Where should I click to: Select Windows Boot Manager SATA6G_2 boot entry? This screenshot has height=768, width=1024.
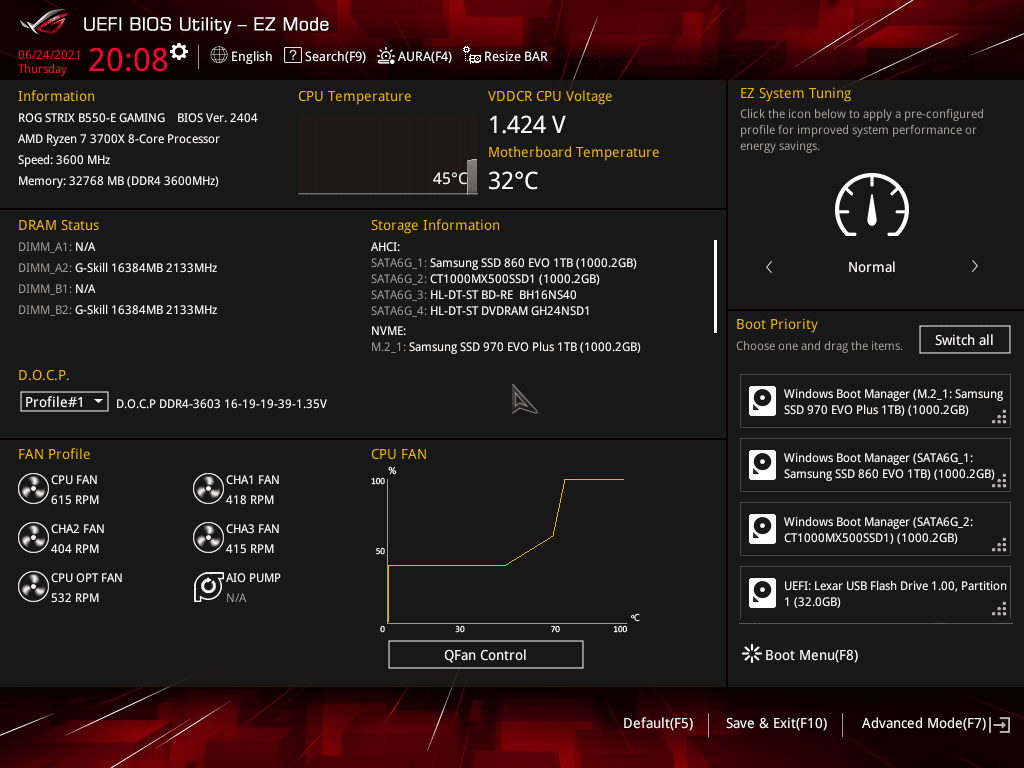pos(875,530)
